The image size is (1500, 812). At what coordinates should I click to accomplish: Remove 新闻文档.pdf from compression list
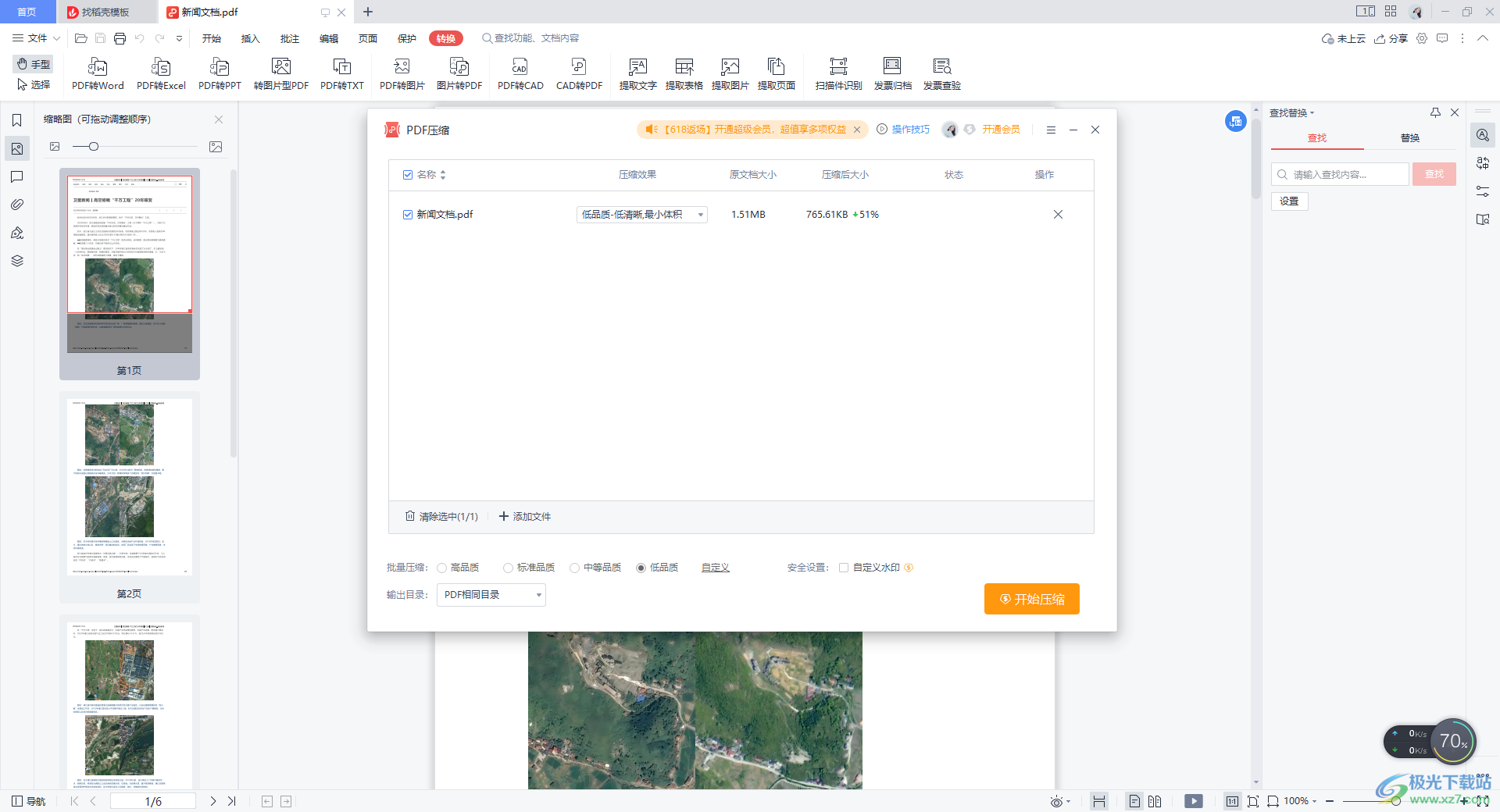[1058, 215]
